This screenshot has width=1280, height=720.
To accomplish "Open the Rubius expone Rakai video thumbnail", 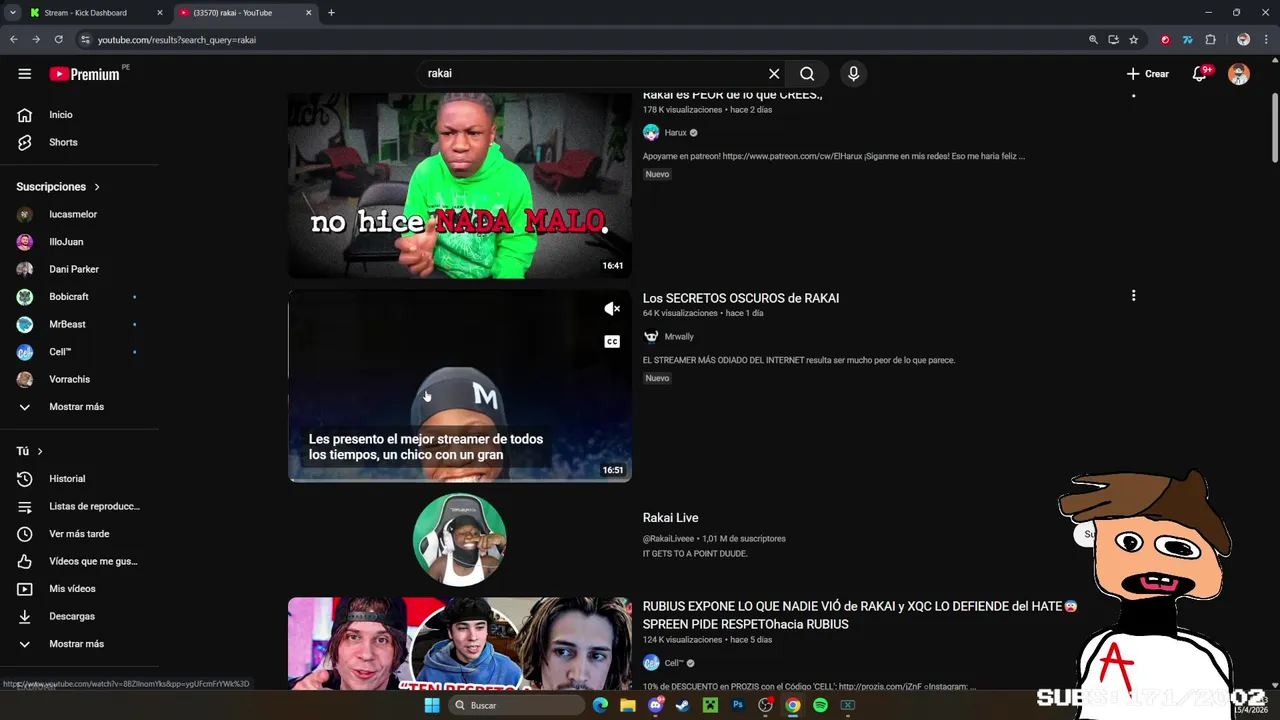I will pyautogui.click(x=460, y=644).
